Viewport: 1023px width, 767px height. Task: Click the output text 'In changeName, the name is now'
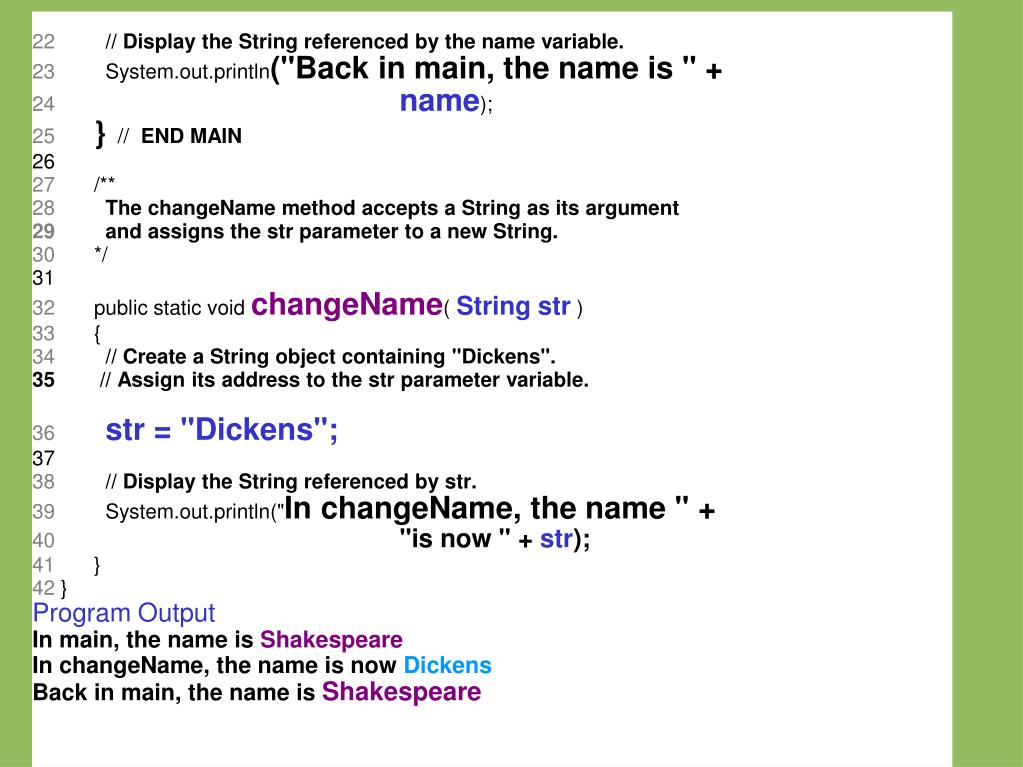pyautogui.click(x=215, y=666)
